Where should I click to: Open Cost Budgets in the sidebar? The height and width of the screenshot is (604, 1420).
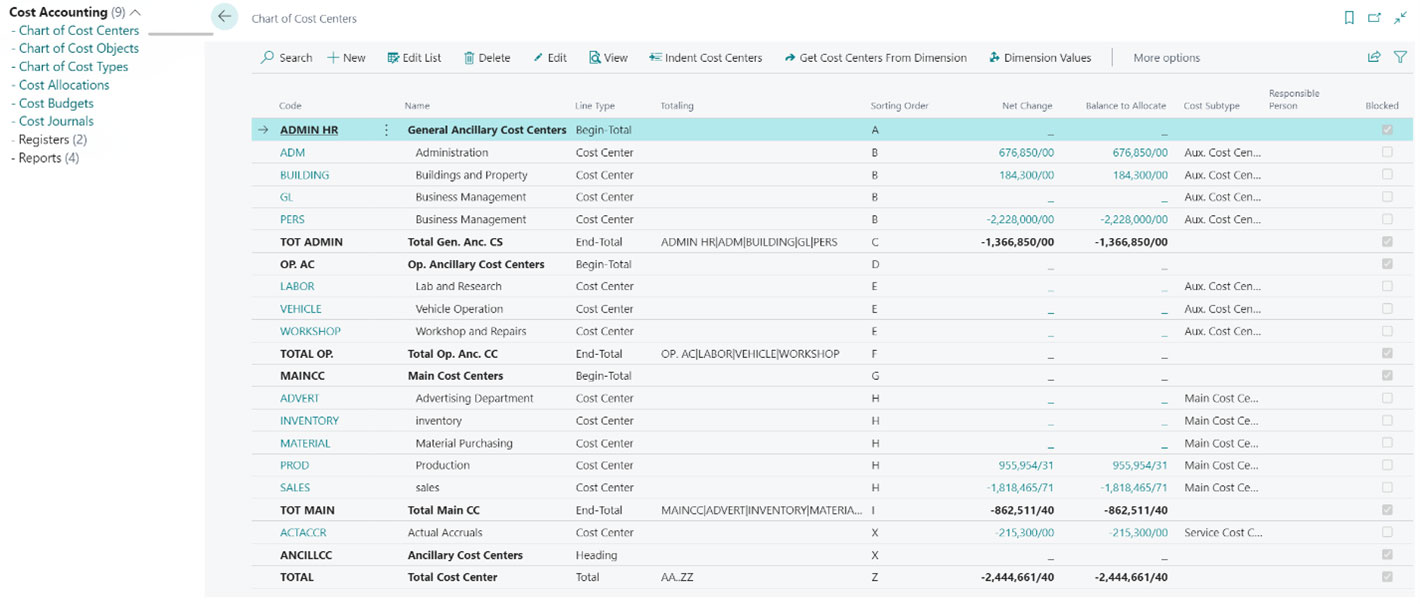point(56,103)
